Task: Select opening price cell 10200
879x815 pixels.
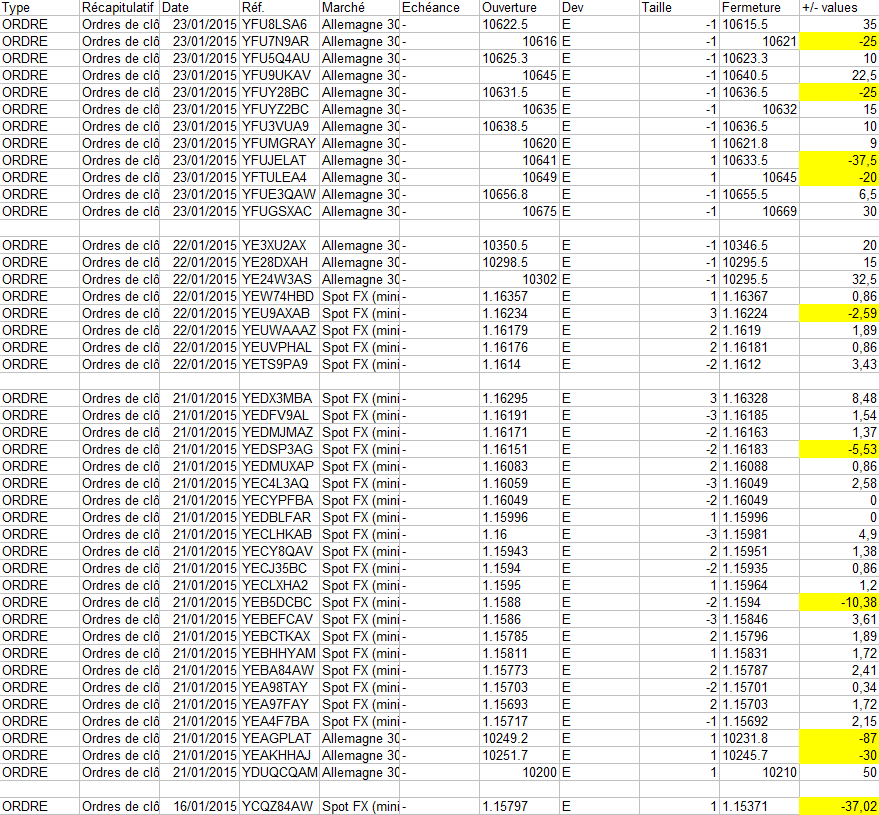Action: [520, 772]
